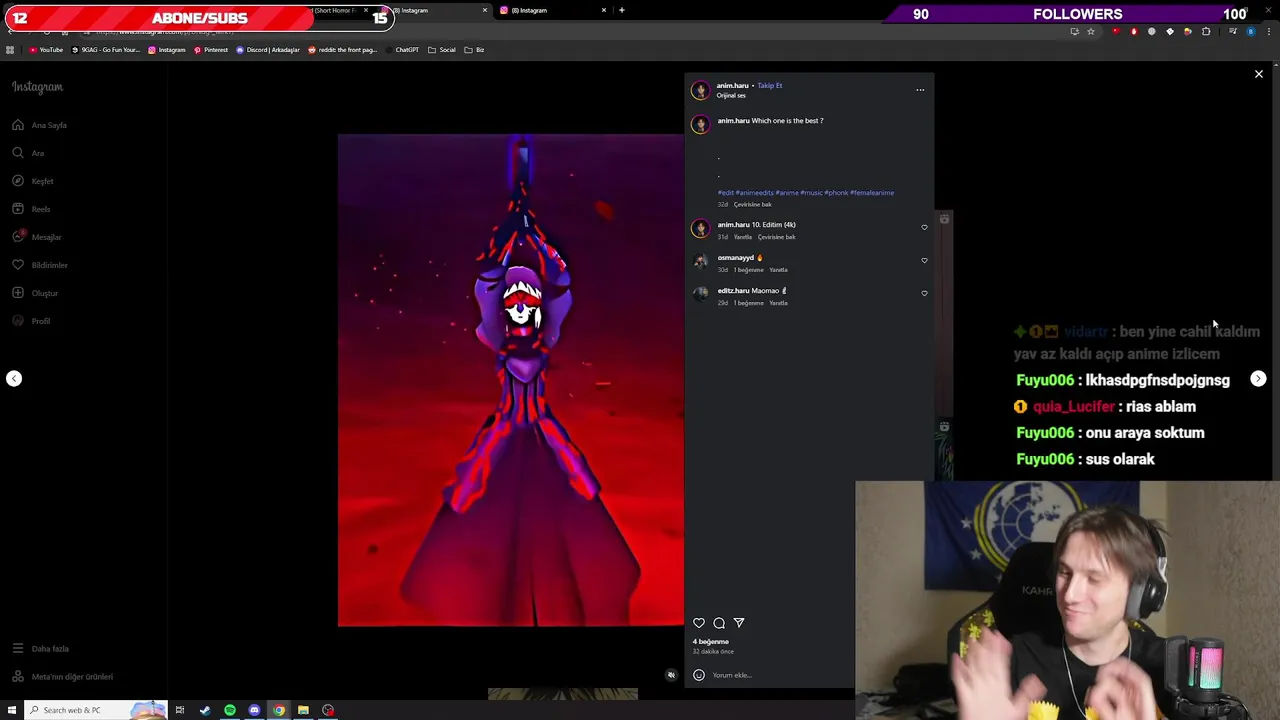Click the Search web & PC box
This screenshot has width=1280, height=720.
pos(95,710)
